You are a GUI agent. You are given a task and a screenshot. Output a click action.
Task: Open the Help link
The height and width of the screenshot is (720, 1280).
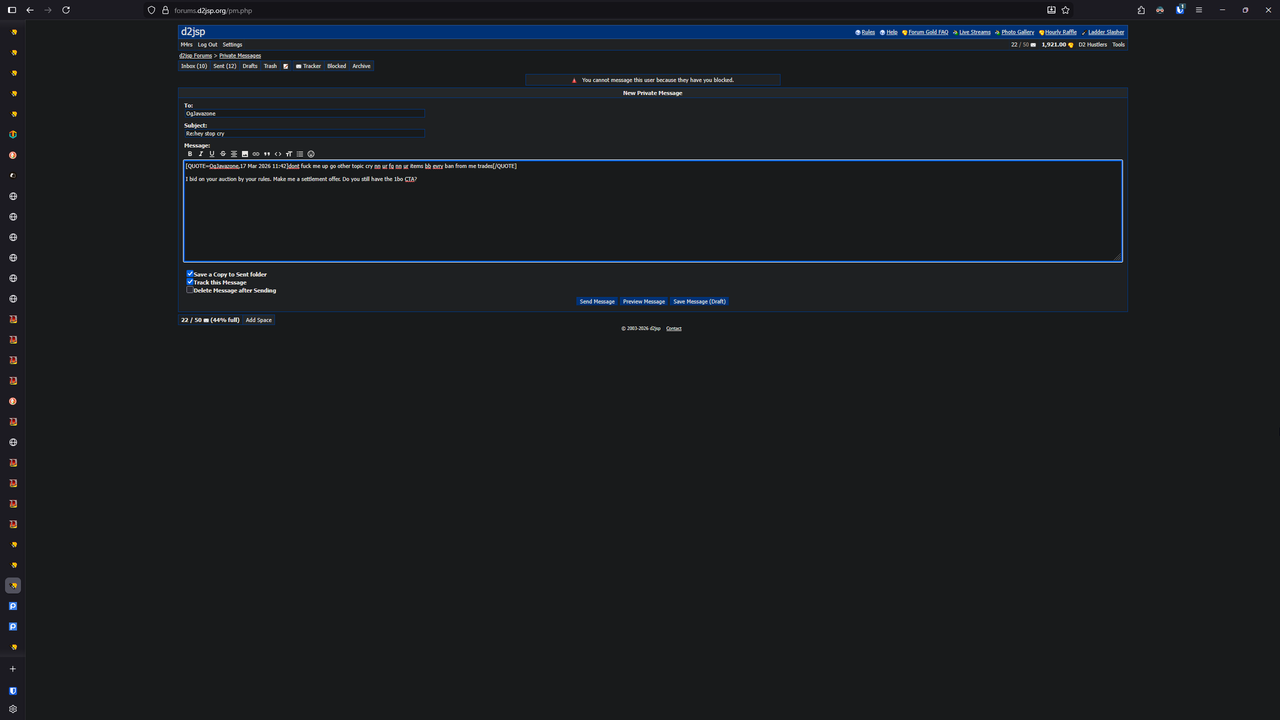coord(891,32)
